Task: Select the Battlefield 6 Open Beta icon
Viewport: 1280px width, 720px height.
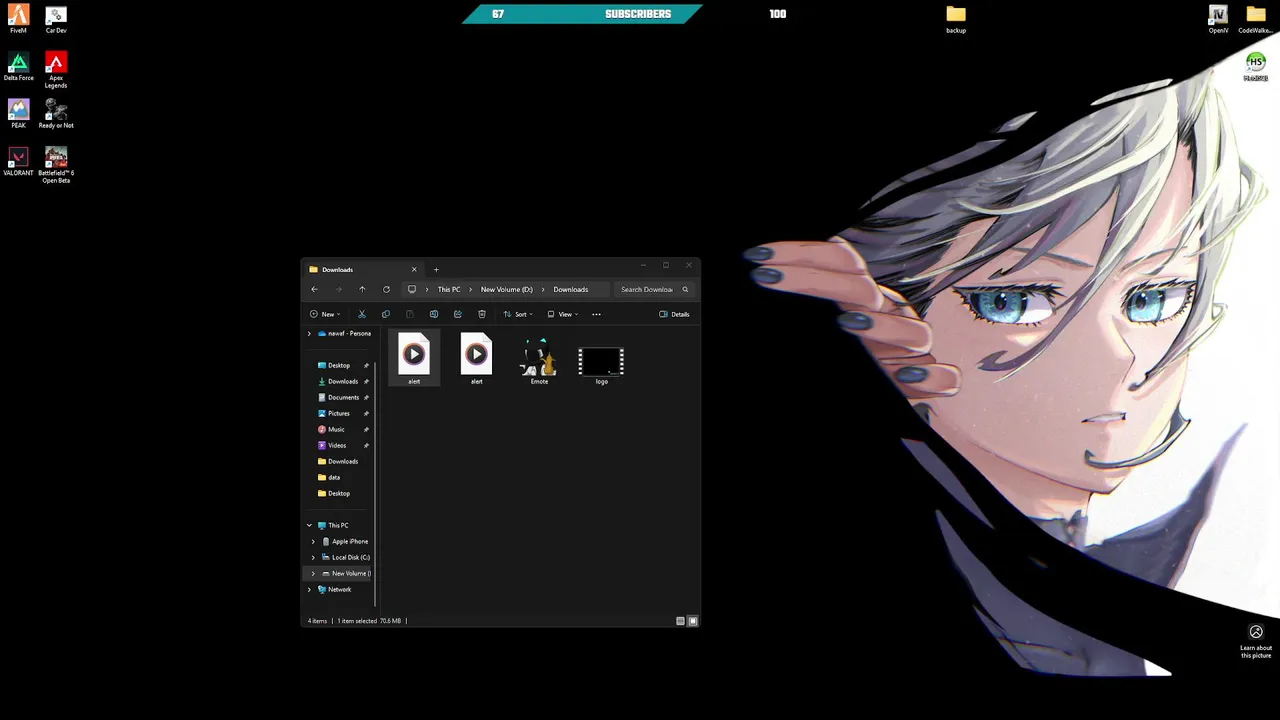Action: (x=56, y=165)
